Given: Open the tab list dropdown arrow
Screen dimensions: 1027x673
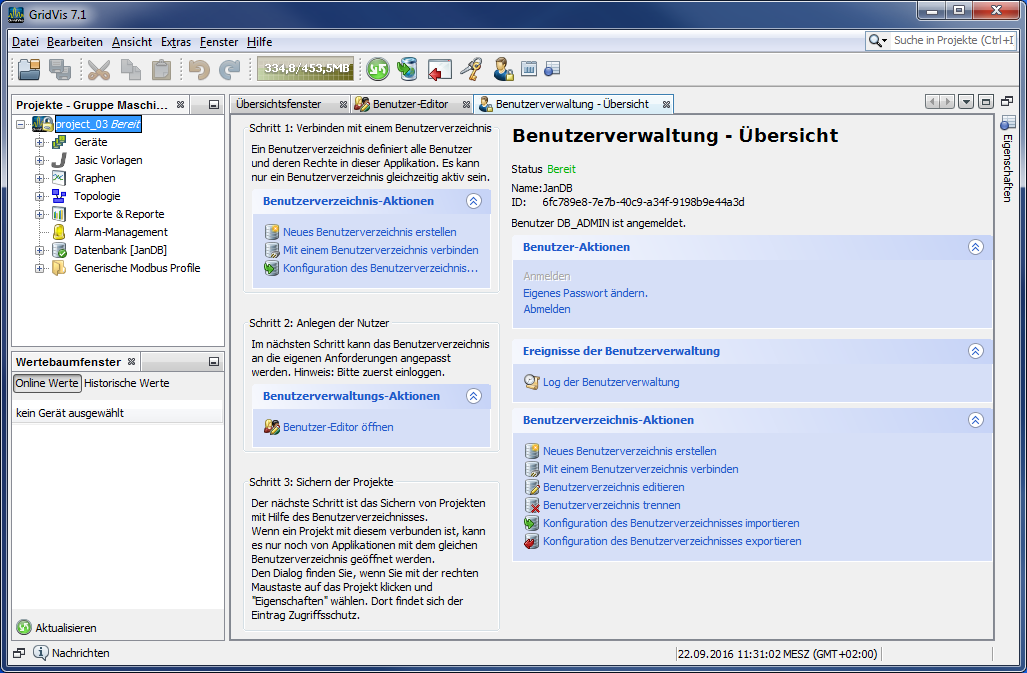Looking at the screenshot, I should pos(965,101).
